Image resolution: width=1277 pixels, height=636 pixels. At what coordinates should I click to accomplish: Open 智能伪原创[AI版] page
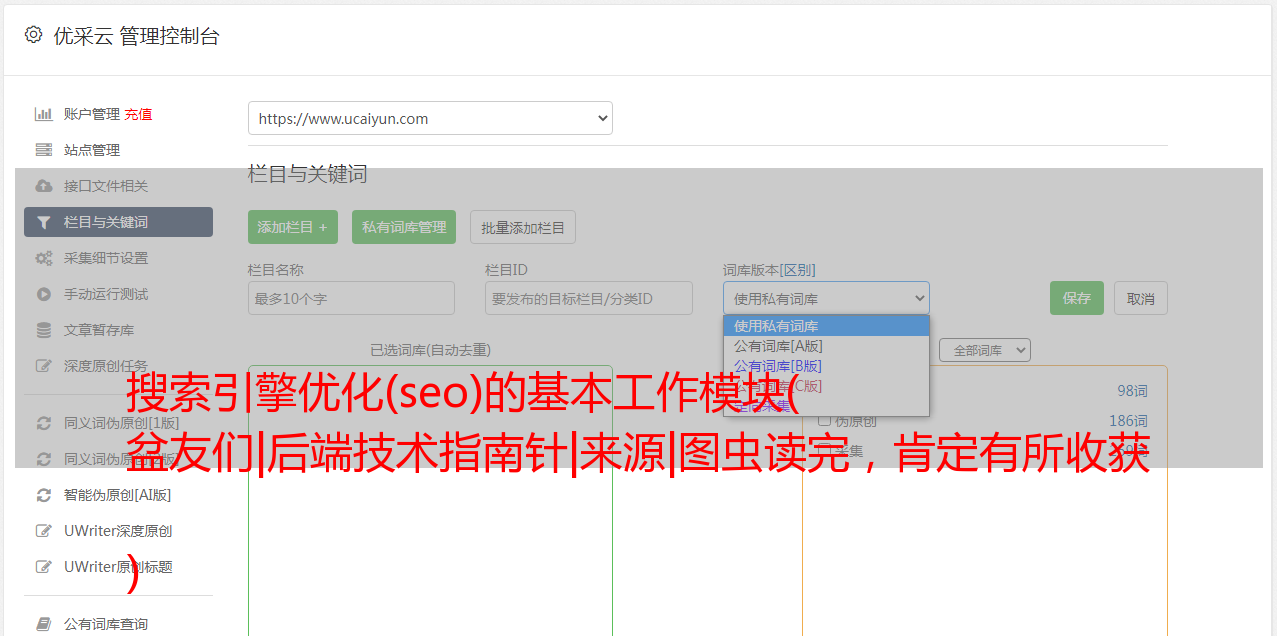pos(118,495)
